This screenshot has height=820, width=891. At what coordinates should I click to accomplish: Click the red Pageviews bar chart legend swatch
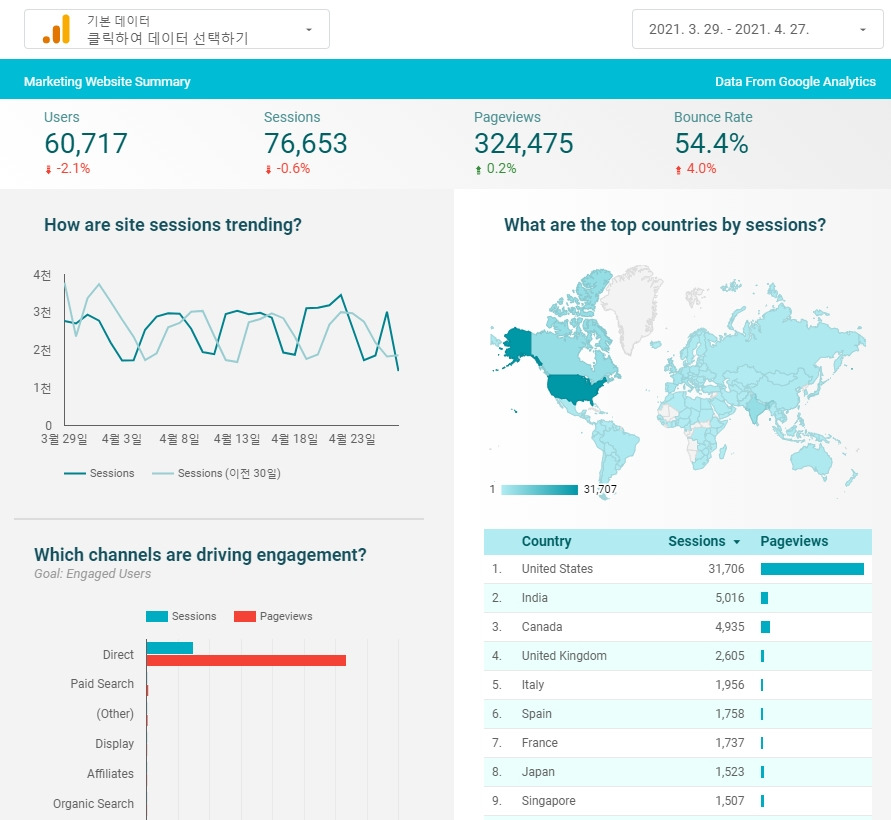pyautogui.click(x=245, y=617)
